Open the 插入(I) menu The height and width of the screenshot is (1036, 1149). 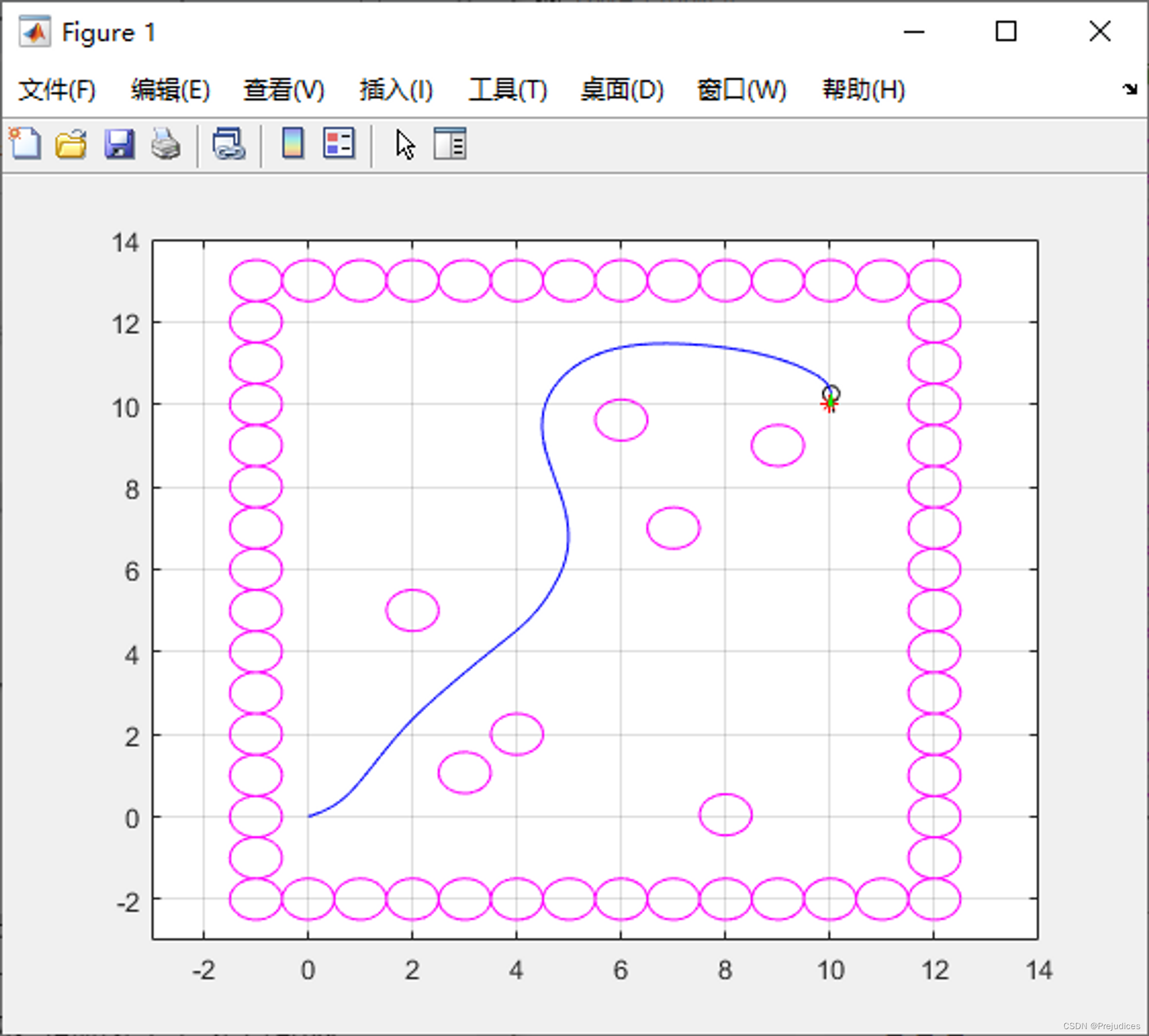(396, 90)
